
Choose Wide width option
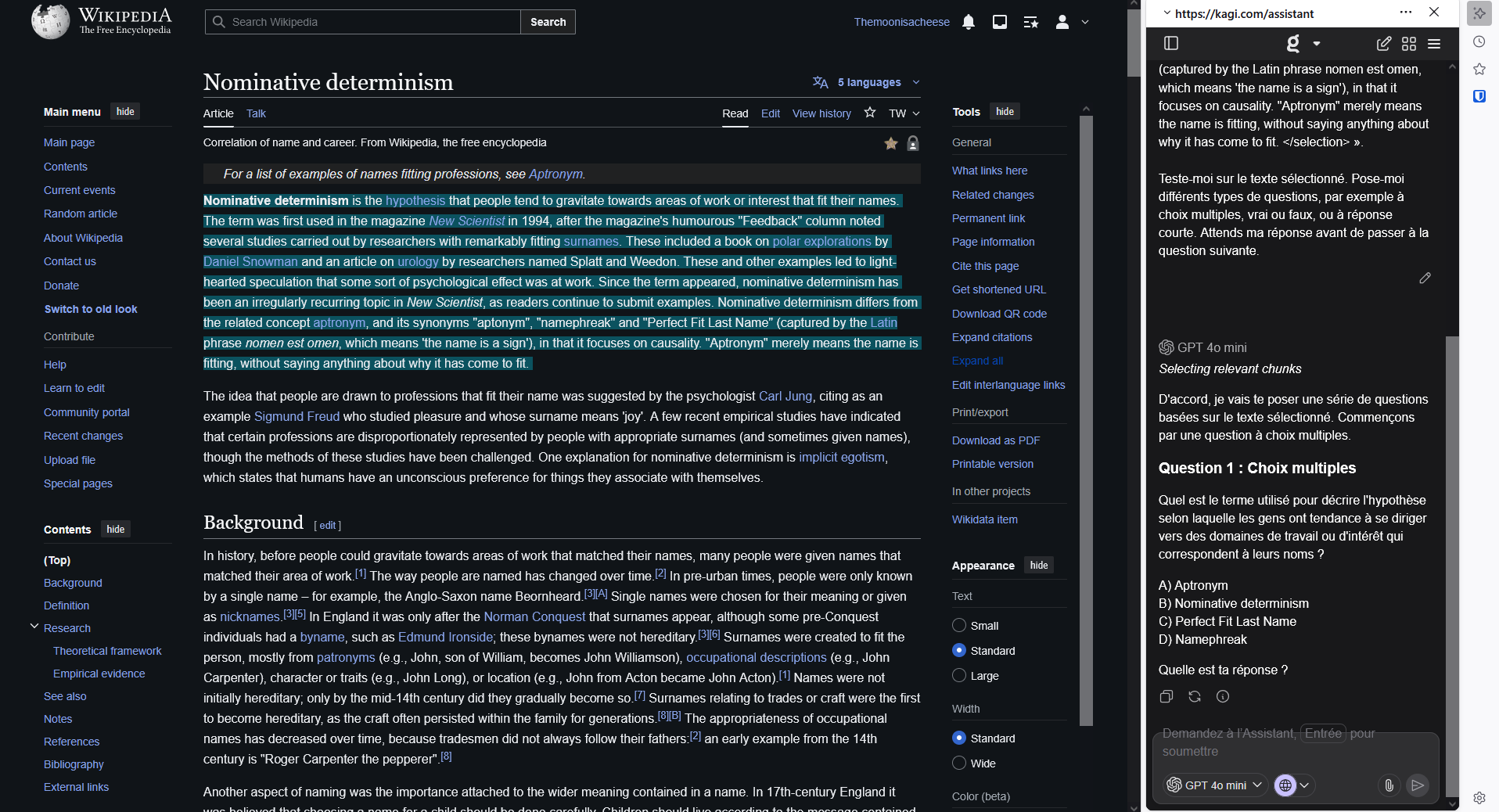point(959,763)
